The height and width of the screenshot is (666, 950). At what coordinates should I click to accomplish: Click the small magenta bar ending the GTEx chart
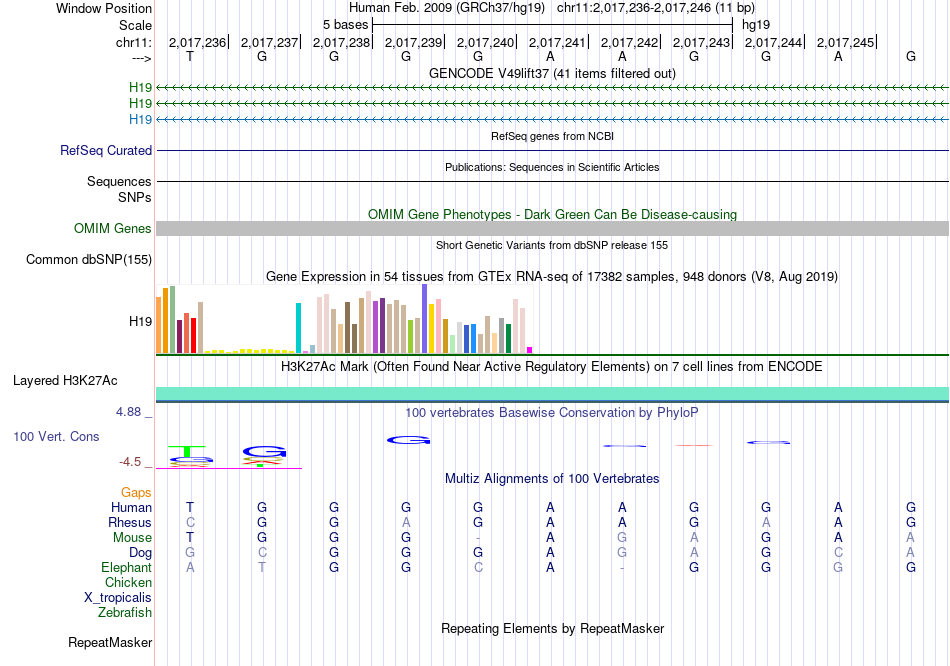tap(530, 350)
